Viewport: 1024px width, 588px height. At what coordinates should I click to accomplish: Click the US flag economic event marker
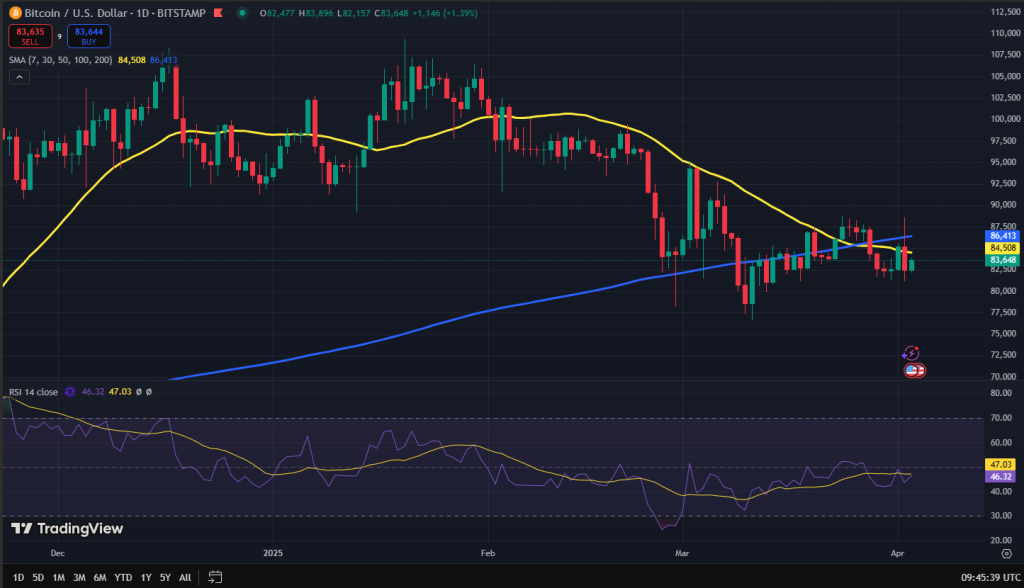pyautogui.click(x=914, y=370)
